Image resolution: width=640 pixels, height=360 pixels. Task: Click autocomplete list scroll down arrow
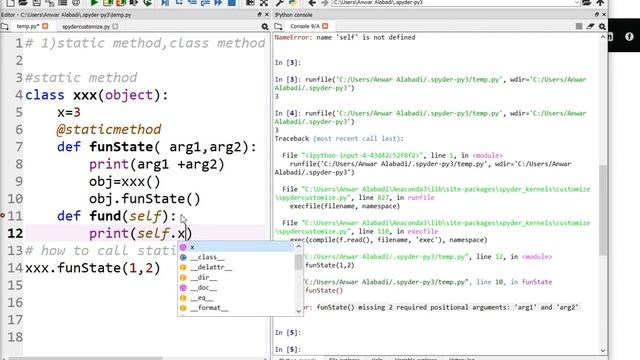[x=299, y=311]
